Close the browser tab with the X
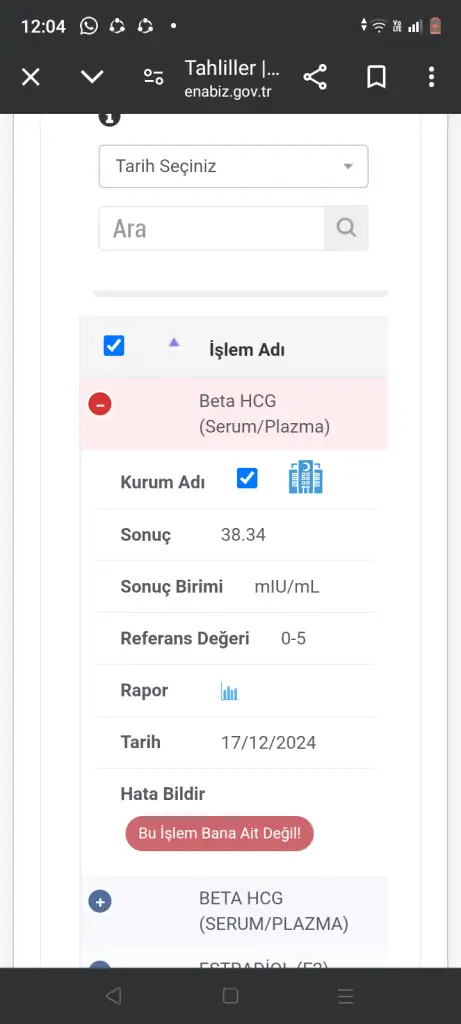 coord(31,77)
